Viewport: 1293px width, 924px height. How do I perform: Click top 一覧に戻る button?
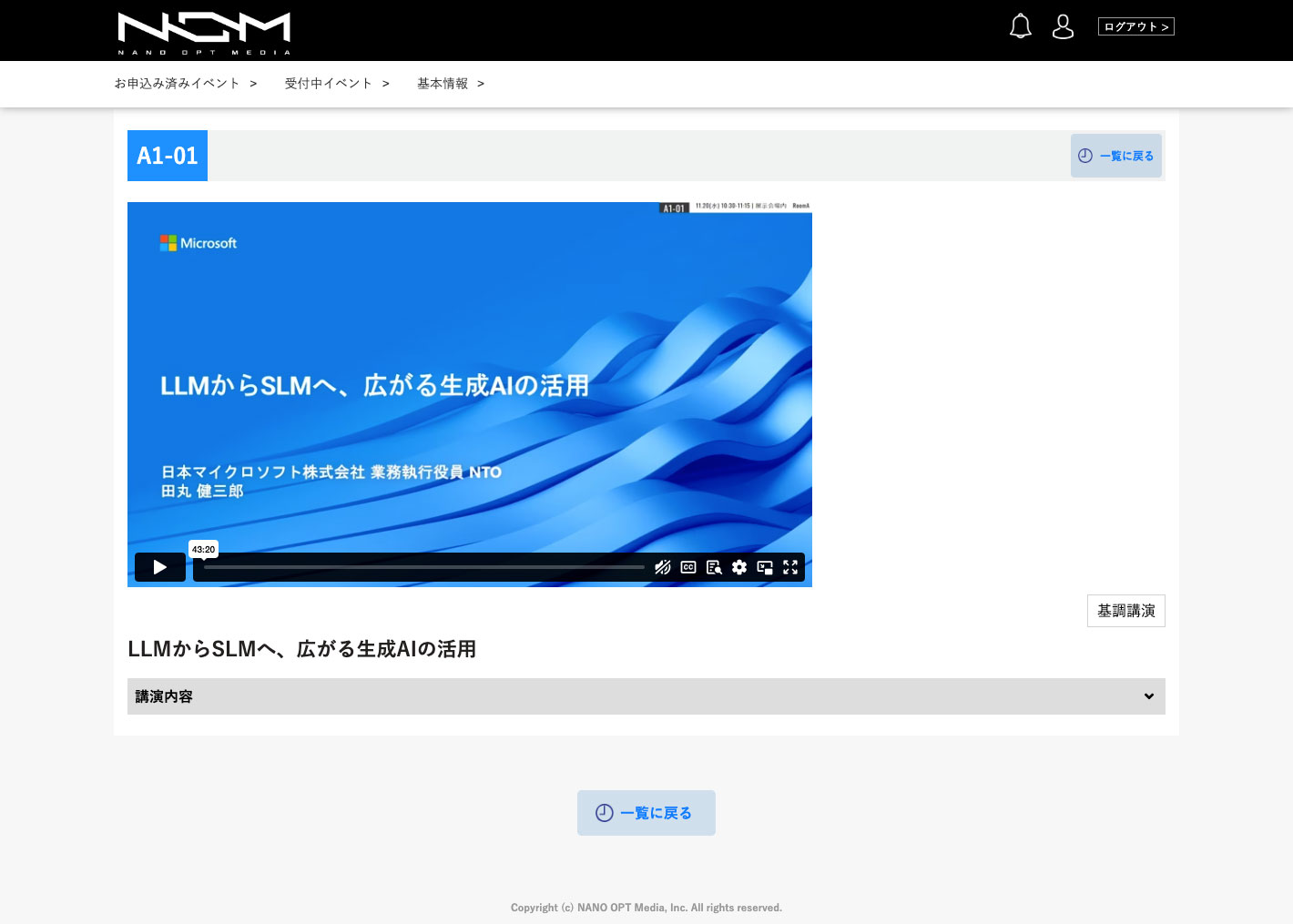coord(1115,156)
